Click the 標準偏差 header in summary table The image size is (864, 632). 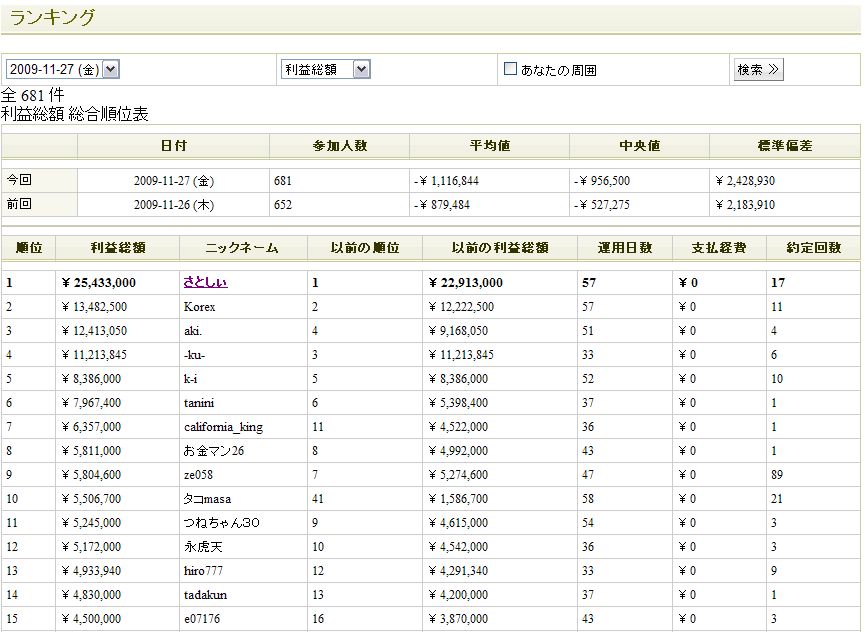click(x=785, y=146)
